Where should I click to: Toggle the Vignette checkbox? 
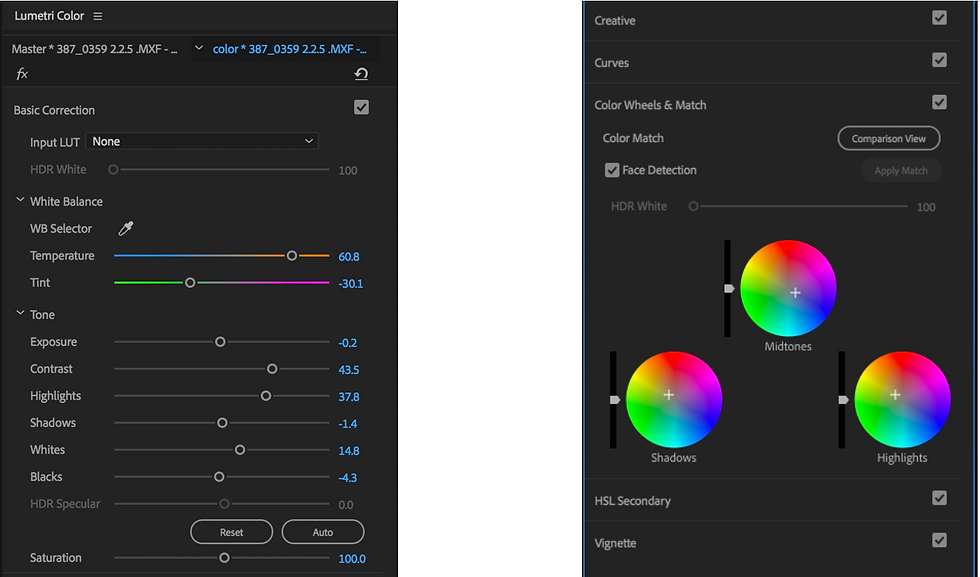939,542
